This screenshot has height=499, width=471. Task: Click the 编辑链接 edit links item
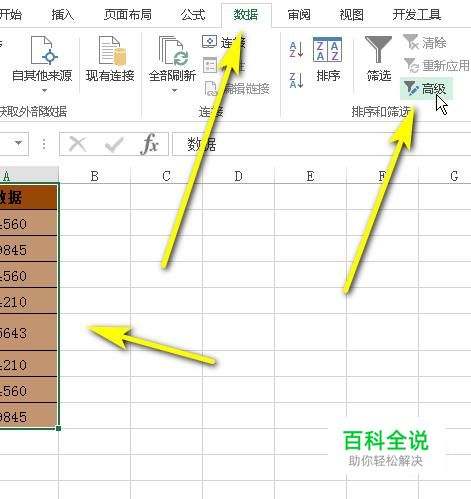tap(237, 89)
